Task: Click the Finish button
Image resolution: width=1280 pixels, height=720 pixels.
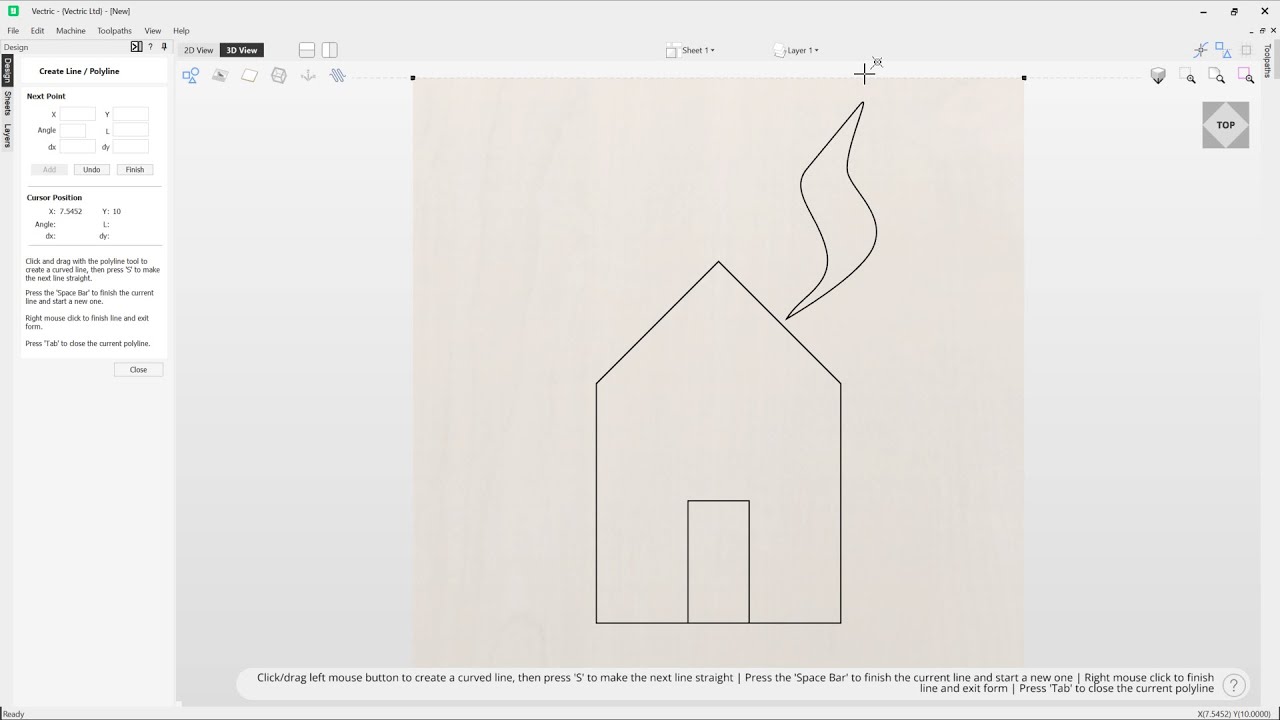Action: [x=135, y=170]
